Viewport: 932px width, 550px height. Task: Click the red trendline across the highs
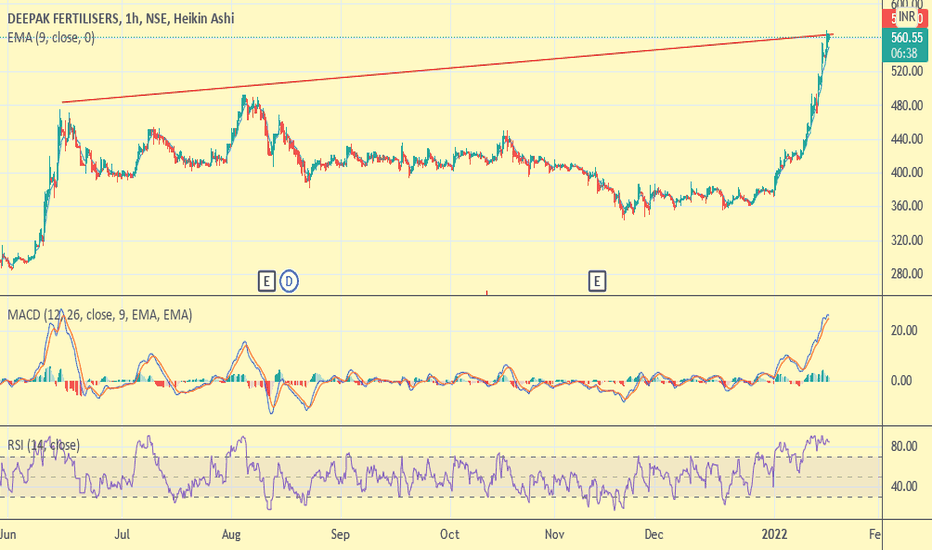pos(446,68)
